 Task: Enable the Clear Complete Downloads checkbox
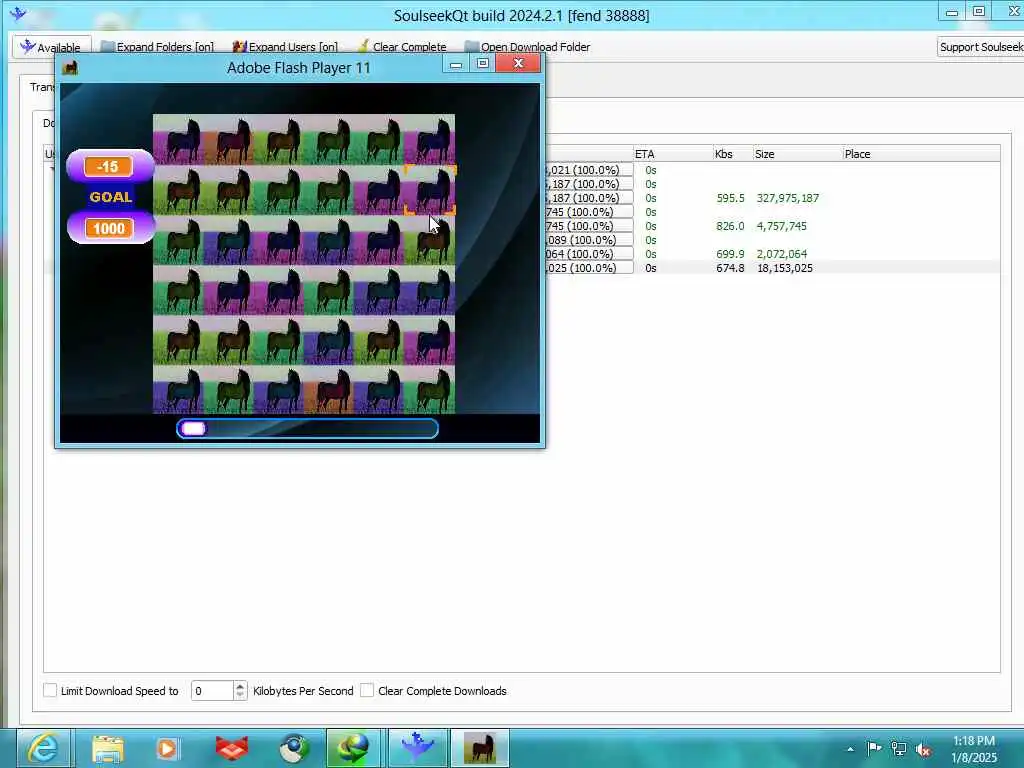click(367, 690)
